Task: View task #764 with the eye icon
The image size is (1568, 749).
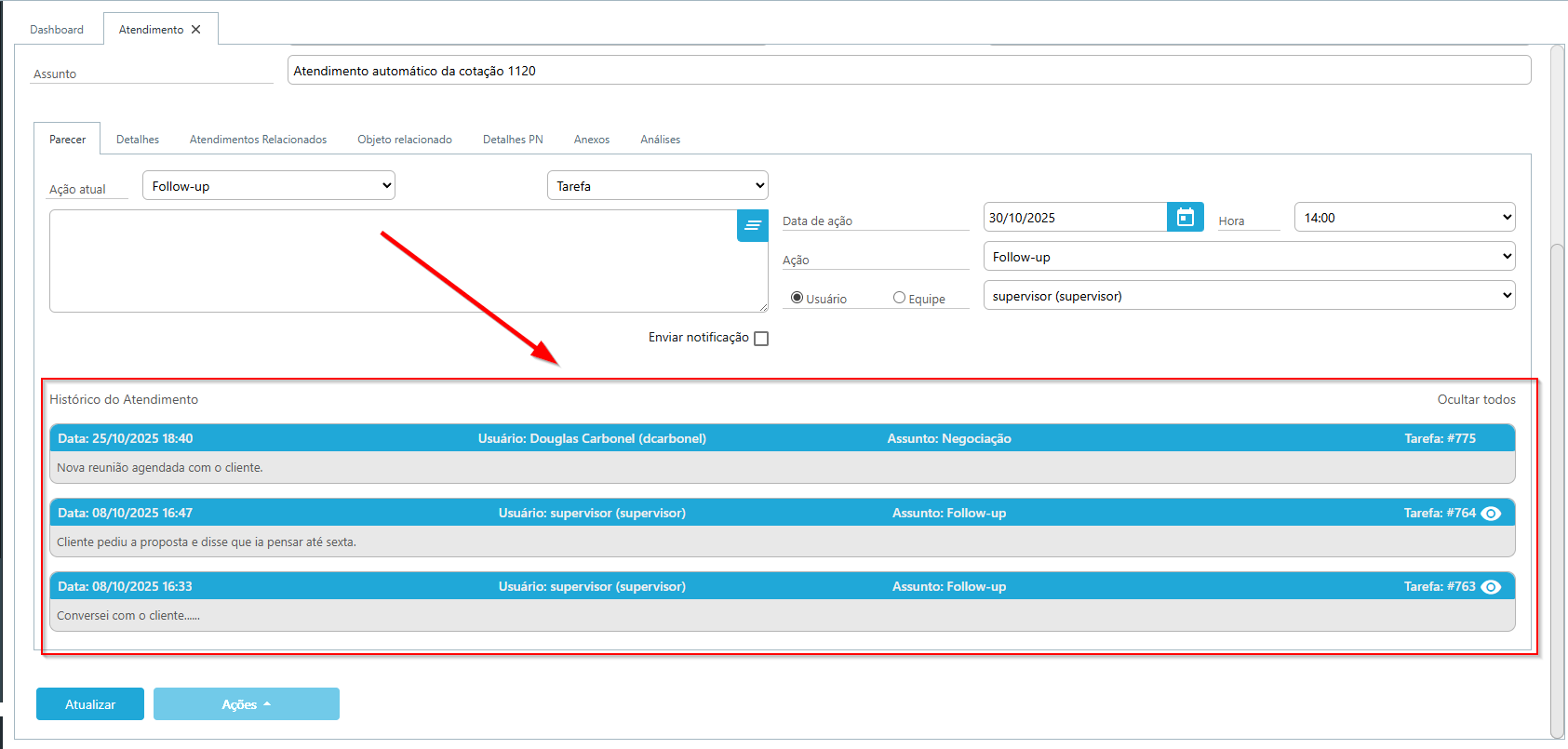Action: coord(1491,514)
